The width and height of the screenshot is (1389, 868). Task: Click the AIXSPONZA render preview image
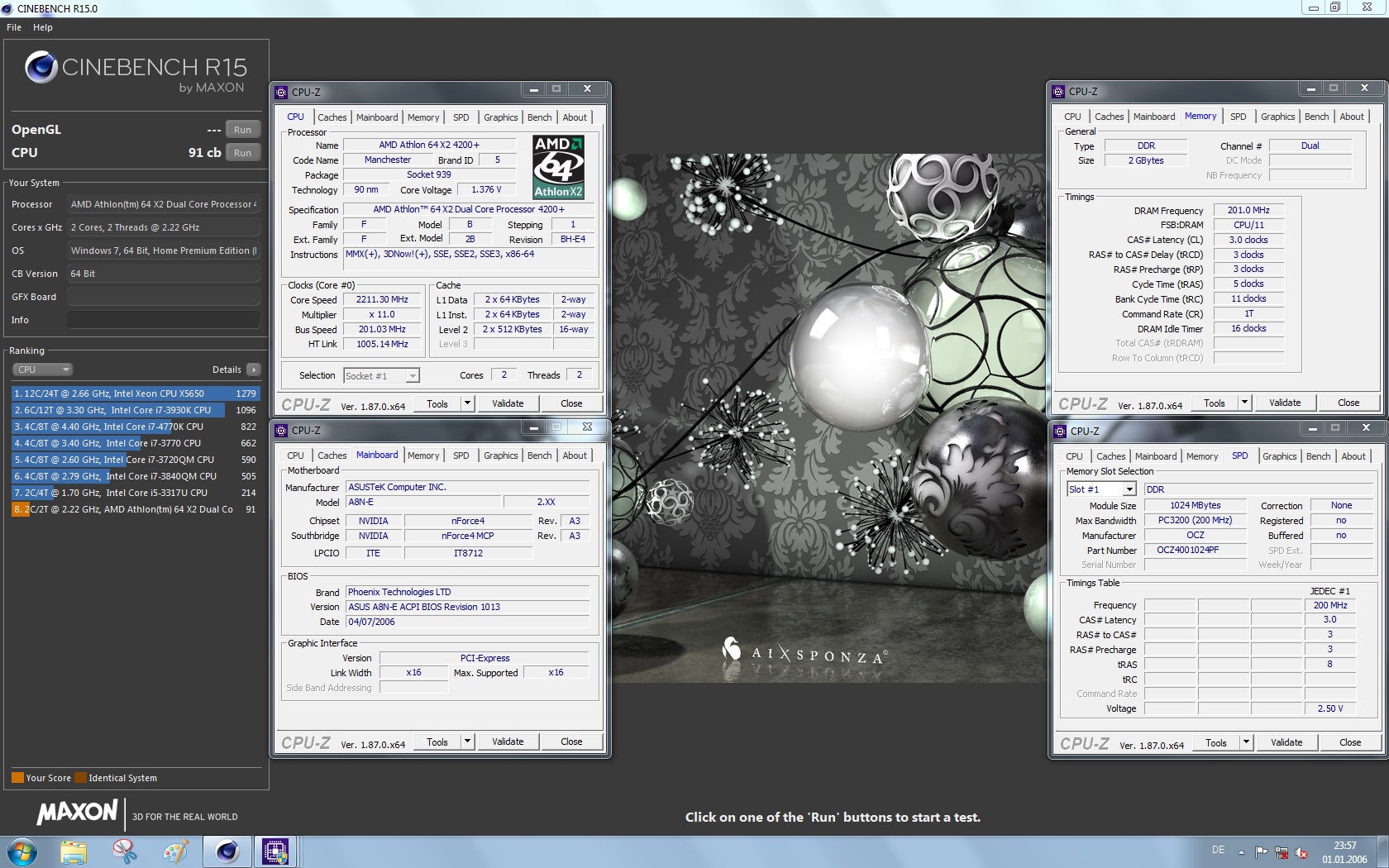click(829, 417)
